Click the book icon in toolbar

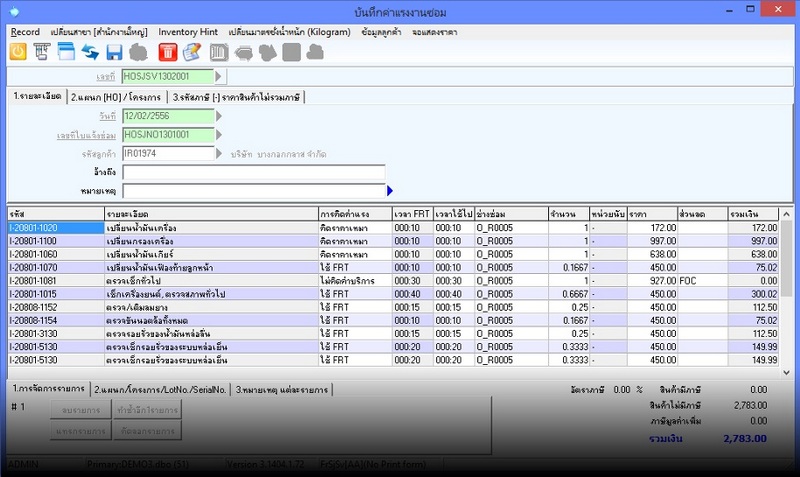pos(220,52)
